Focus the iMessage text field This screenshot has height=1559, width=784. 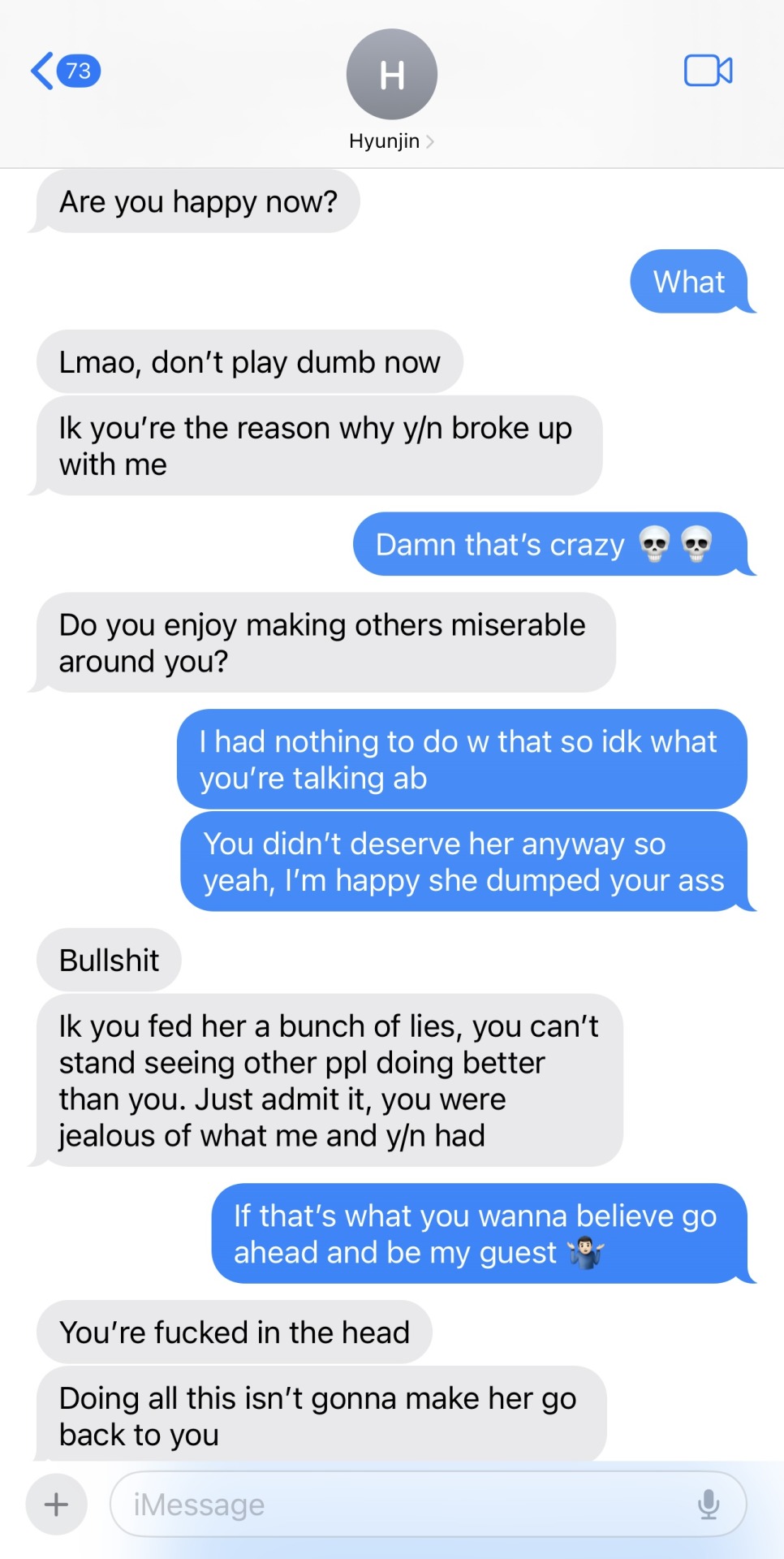(428, 1505)
